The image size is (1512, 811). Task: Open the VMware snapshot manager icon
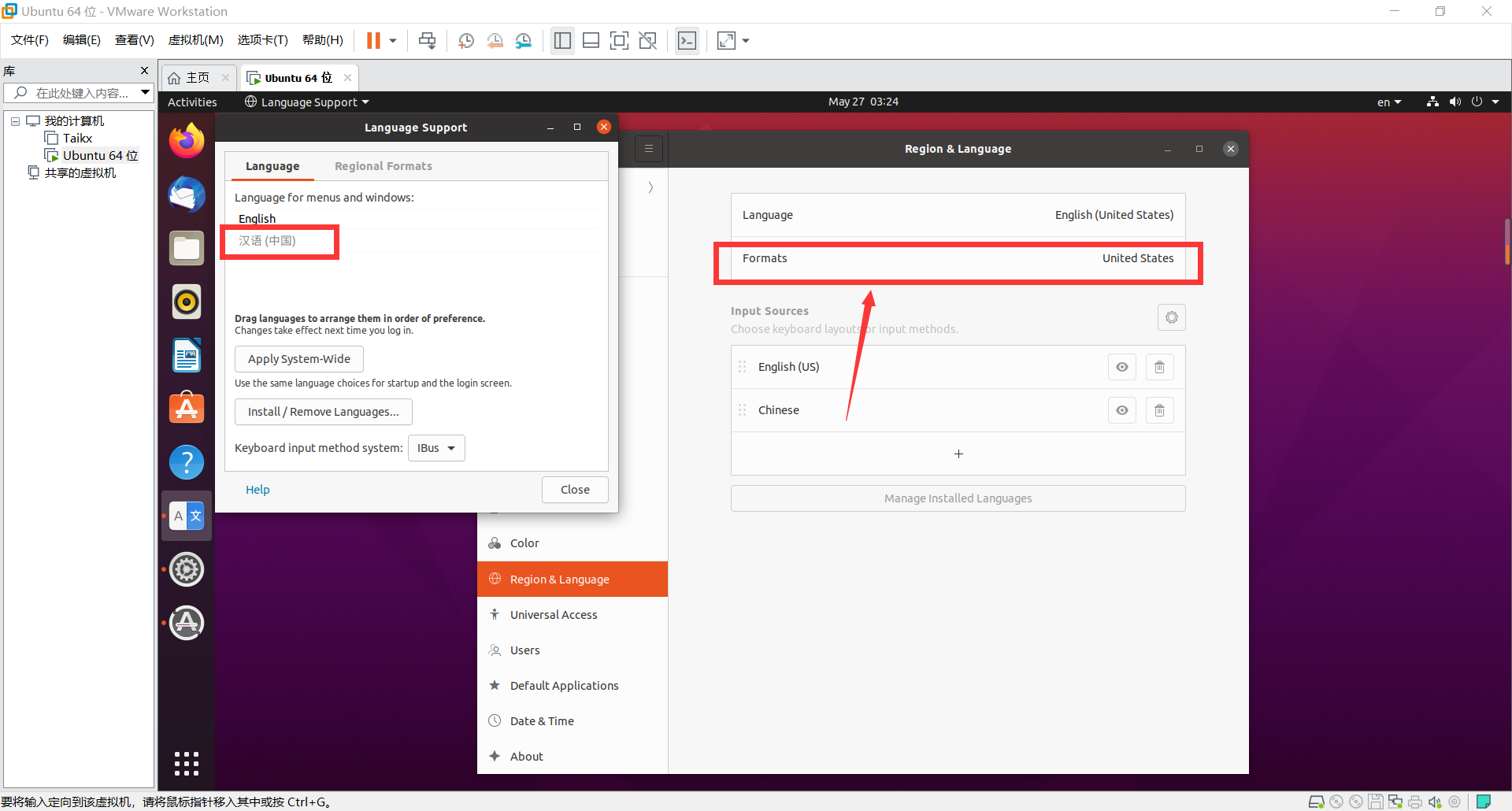point(524,40)
